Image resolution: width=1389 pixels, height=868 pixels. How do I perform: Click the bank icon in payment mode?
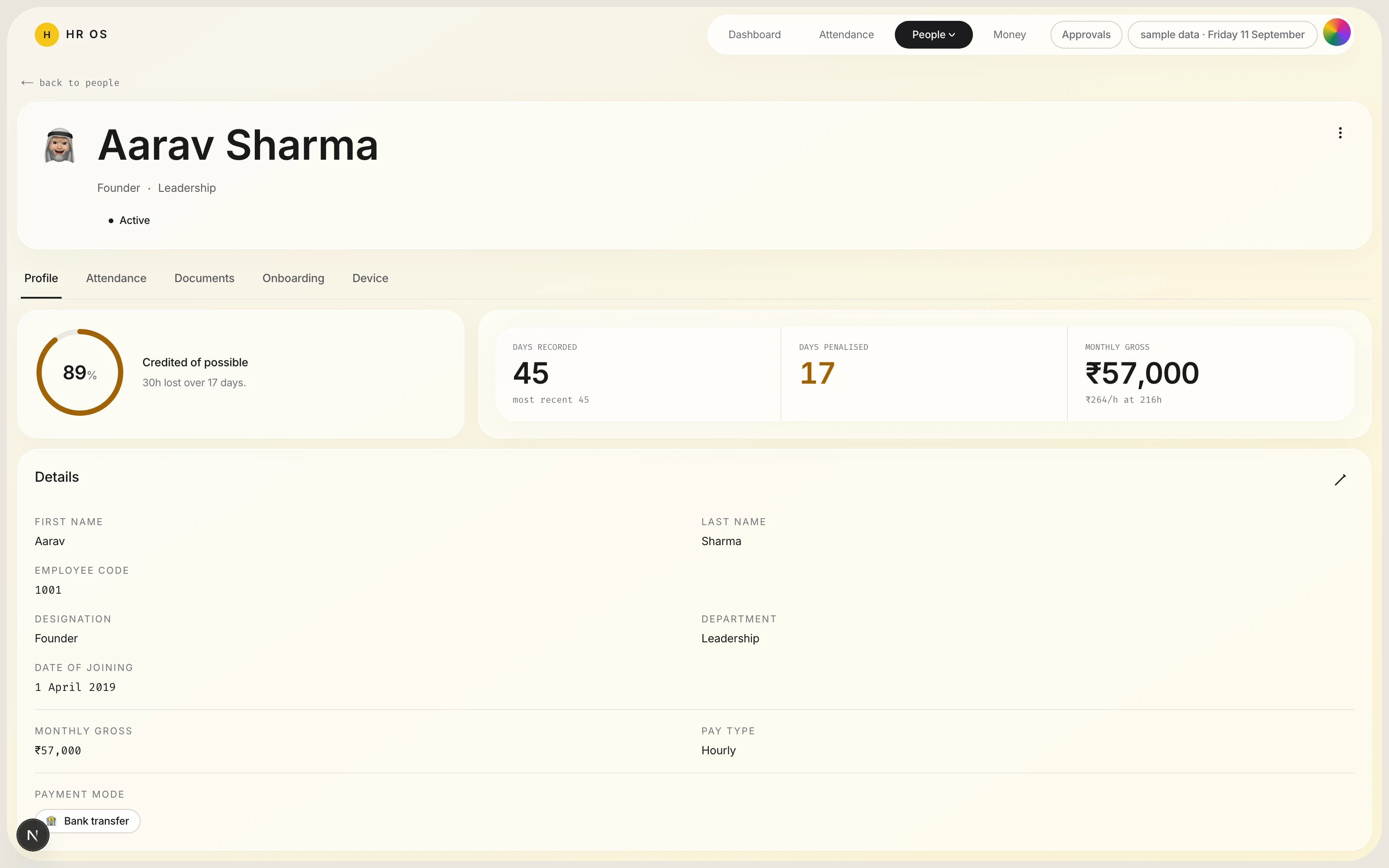coord(52,821)
